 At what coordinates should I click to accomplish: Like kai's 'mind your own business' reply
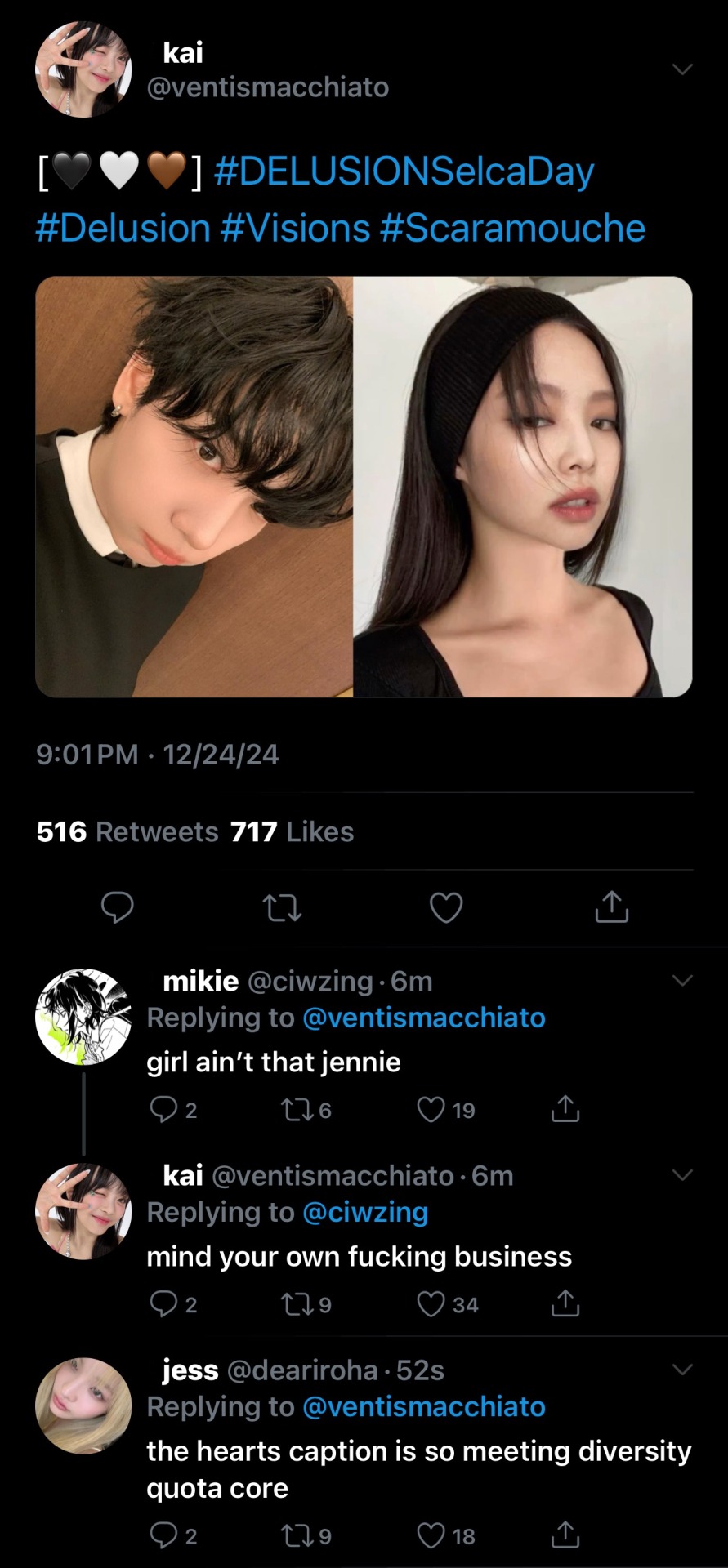(431, 1304)
